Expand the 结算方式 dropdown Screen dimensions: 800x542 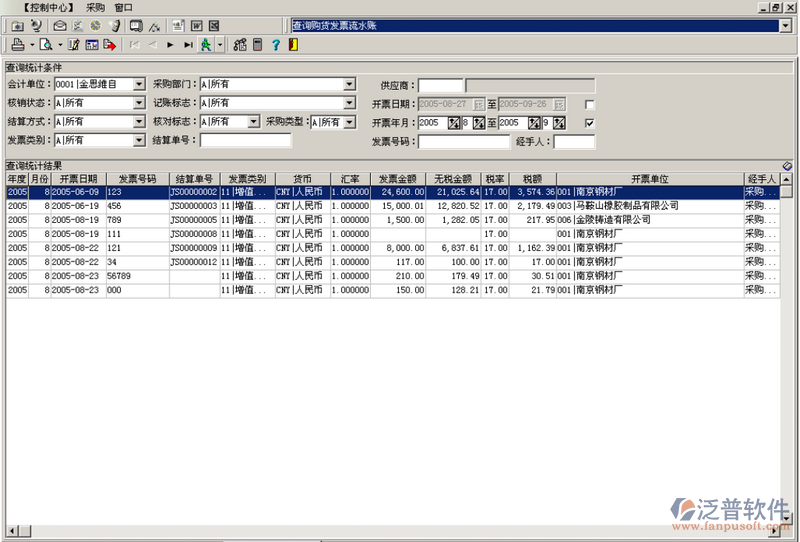pyautogui.click(x=139, y=122)
